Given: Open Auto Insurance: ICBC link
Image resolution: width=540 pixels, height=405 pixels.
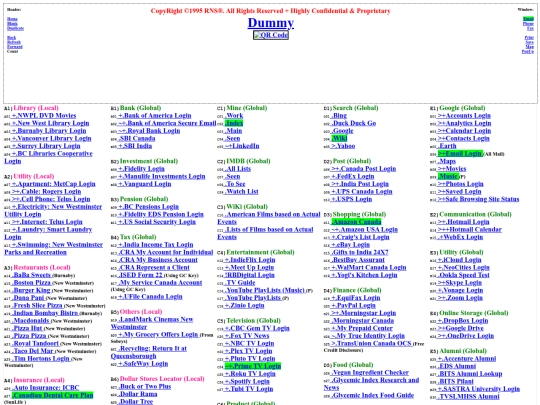Looking at the screenshot, I should click(45, 388).
